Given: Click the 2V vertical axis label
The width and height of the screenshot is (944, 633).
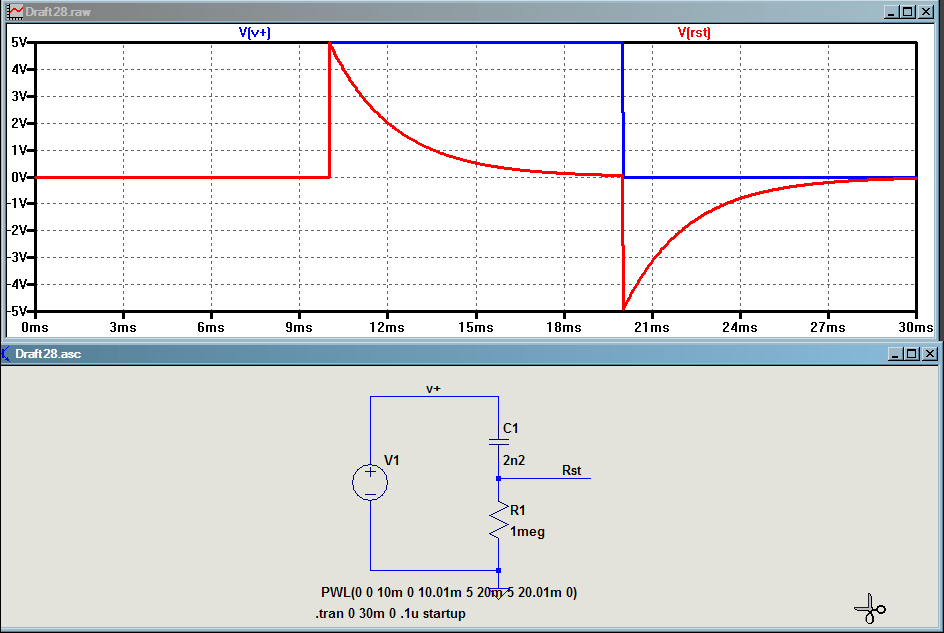Looking at the screenshot, I should click(19, 123).
